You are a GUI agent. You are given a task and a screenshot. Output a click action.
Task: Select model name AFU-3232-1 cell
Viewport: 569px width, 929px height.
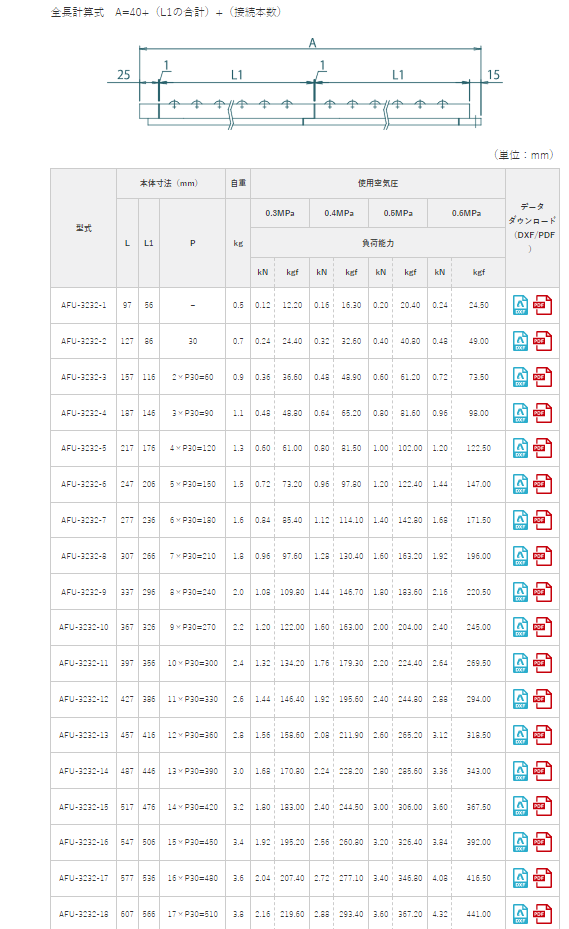tap(84, 305)
